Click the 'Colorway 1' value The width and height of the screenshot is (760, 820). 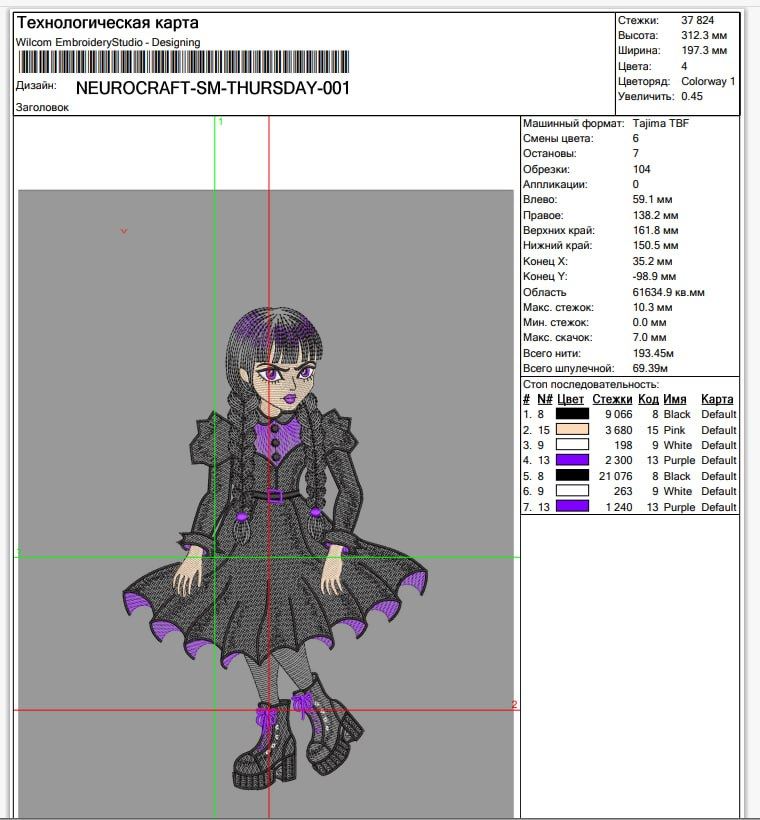(708, 82)
